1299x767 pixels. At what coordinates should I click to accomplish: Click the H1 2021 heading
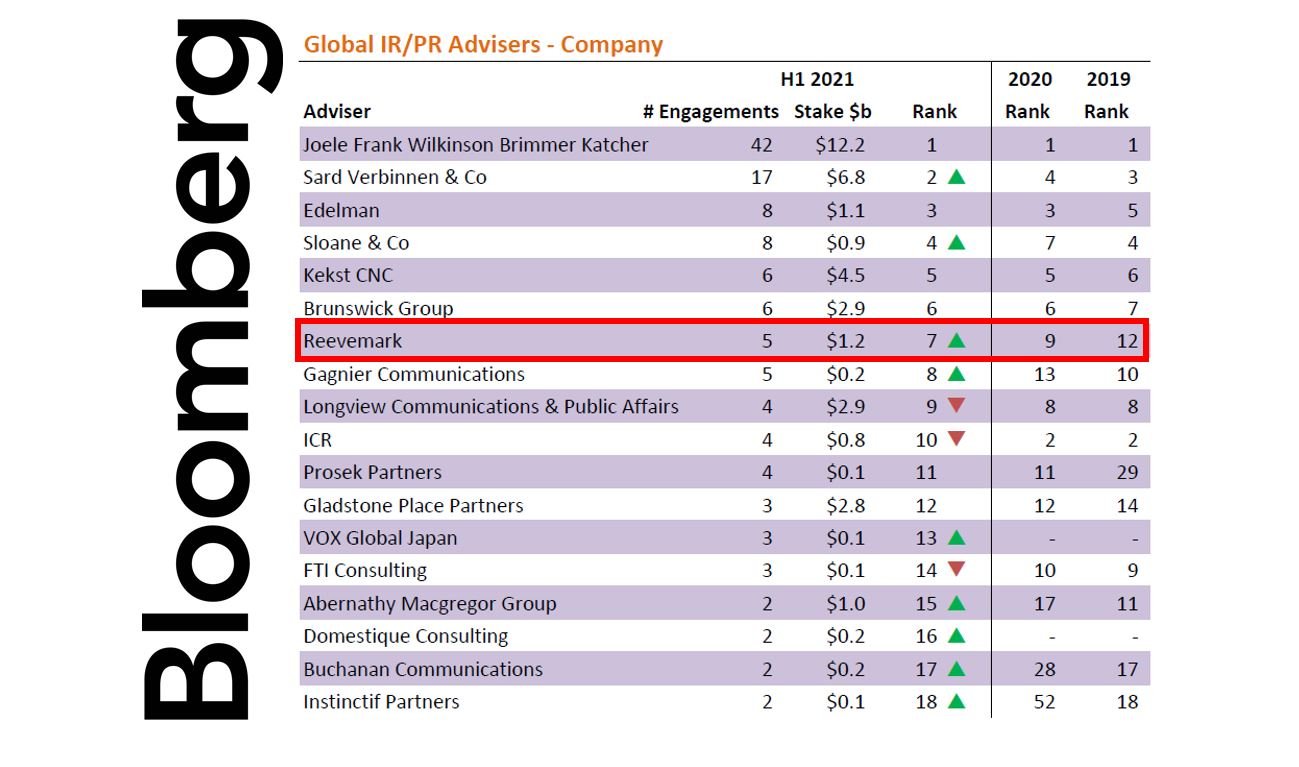(817, 79)
